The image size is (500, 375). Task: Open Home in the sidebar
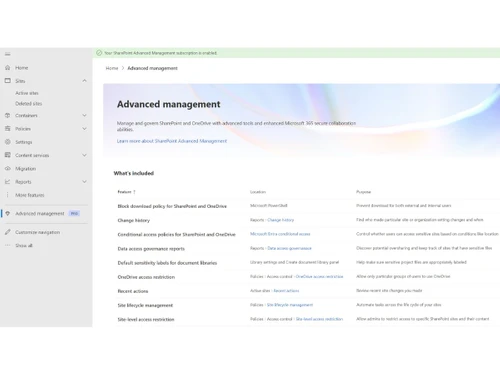pos(22,68)
